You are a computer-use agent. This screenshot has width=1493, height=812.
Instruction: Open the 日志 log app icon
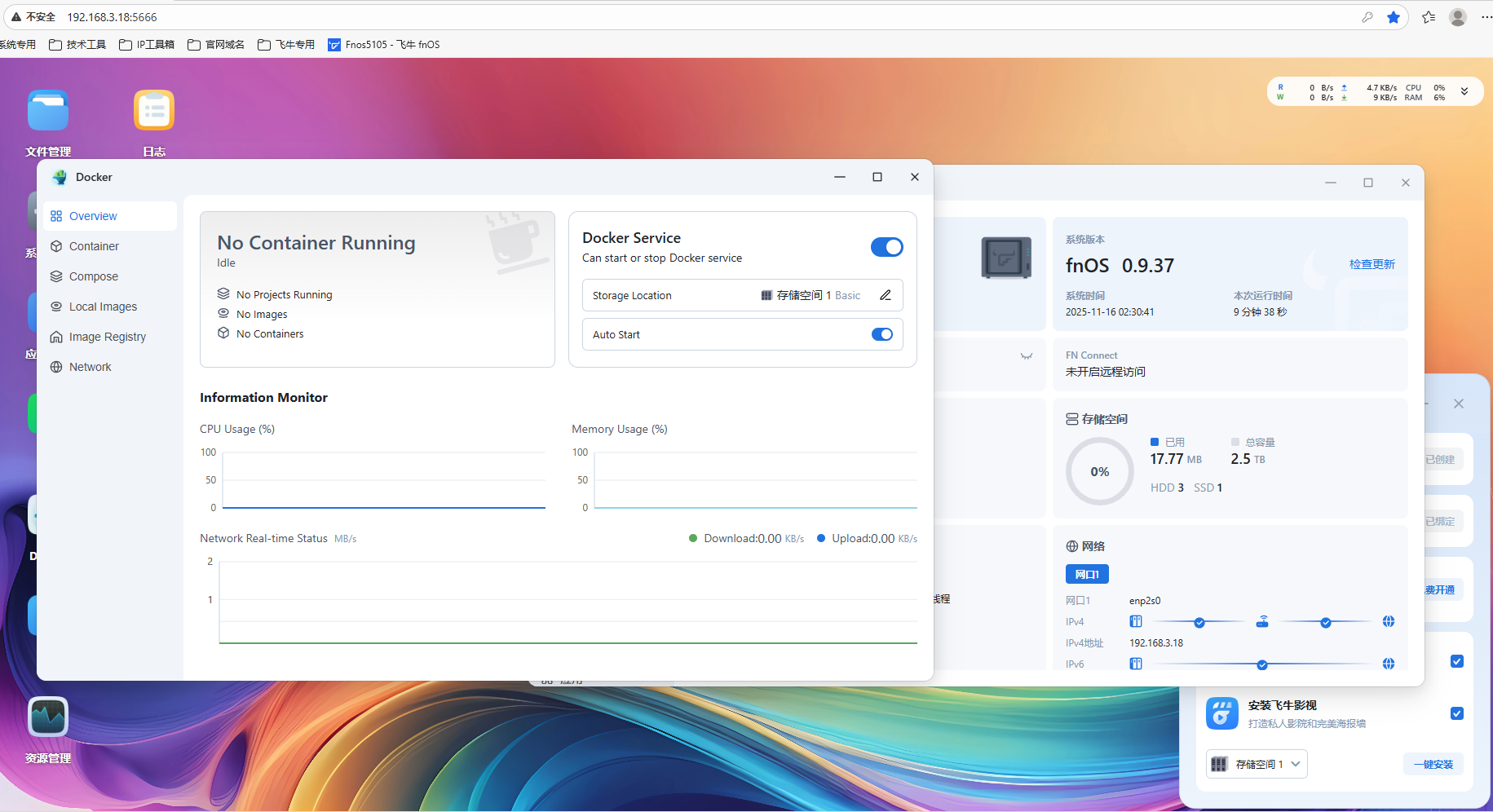click(x=154, y=111)
